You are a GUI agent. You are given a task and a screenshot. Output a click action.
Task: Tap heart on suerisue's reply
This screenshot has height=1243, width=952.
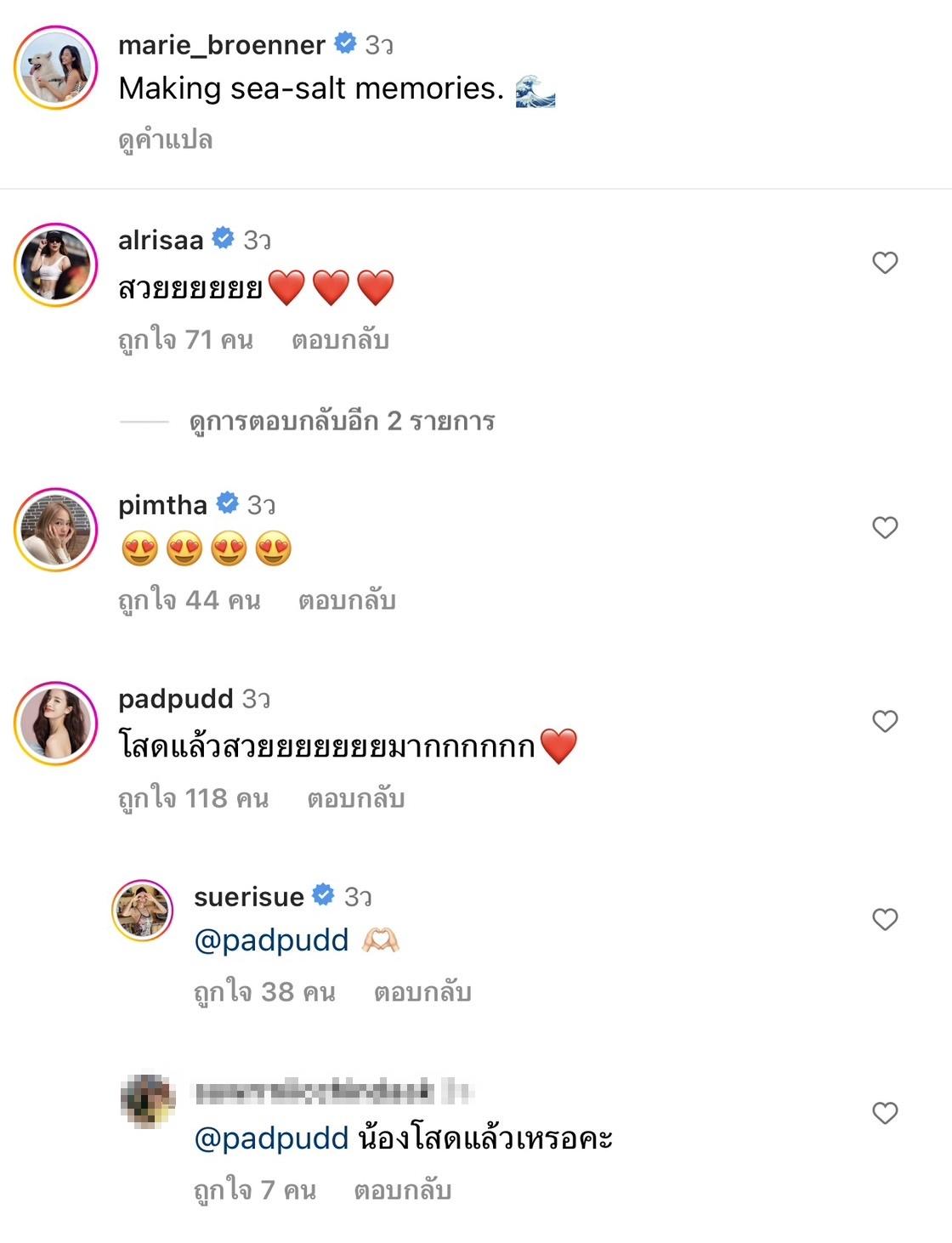pos(885,919)
